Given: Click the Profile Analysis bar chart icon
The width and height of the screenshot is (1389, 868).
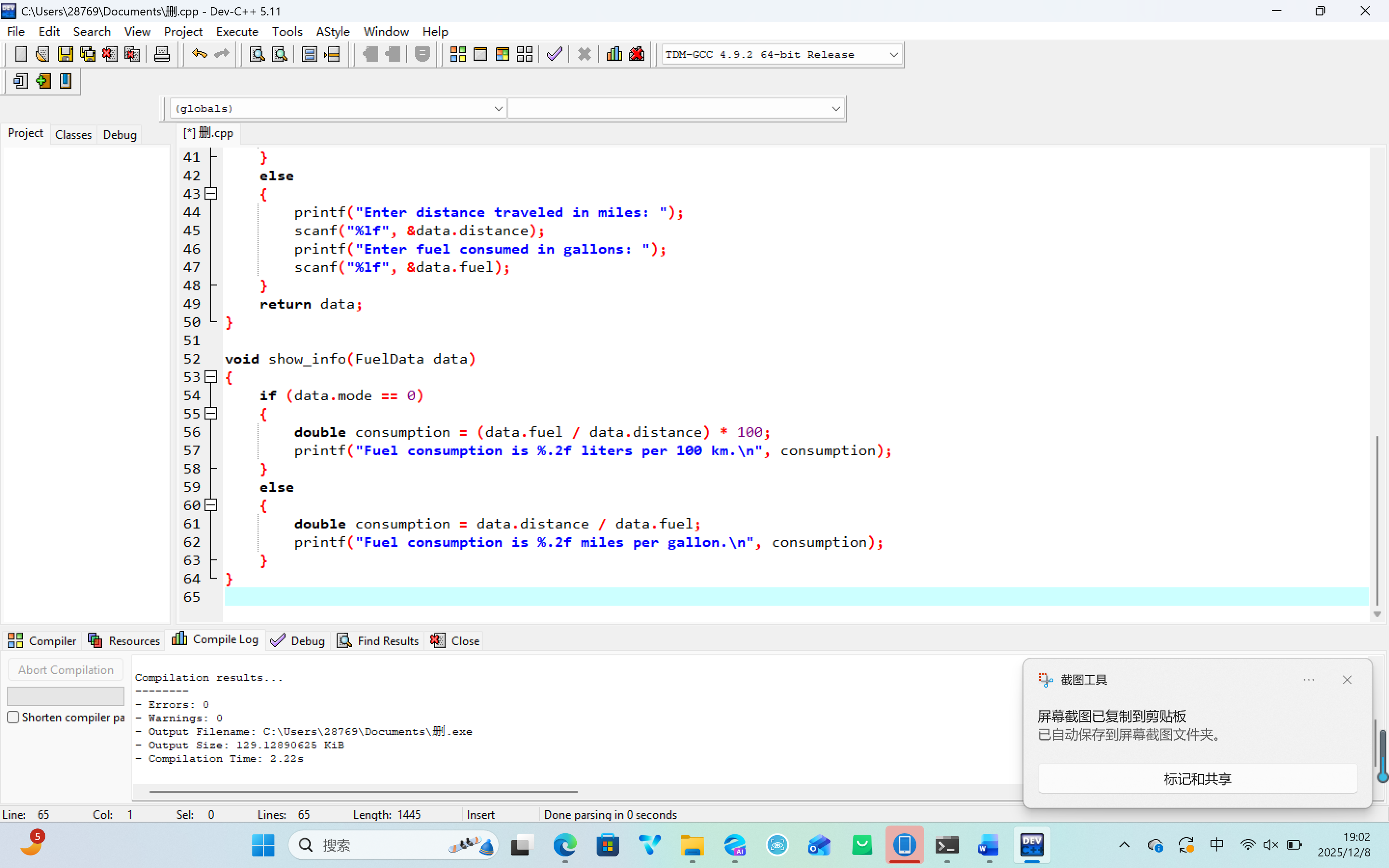Looking at the screenshot, I should coord(614,54).
